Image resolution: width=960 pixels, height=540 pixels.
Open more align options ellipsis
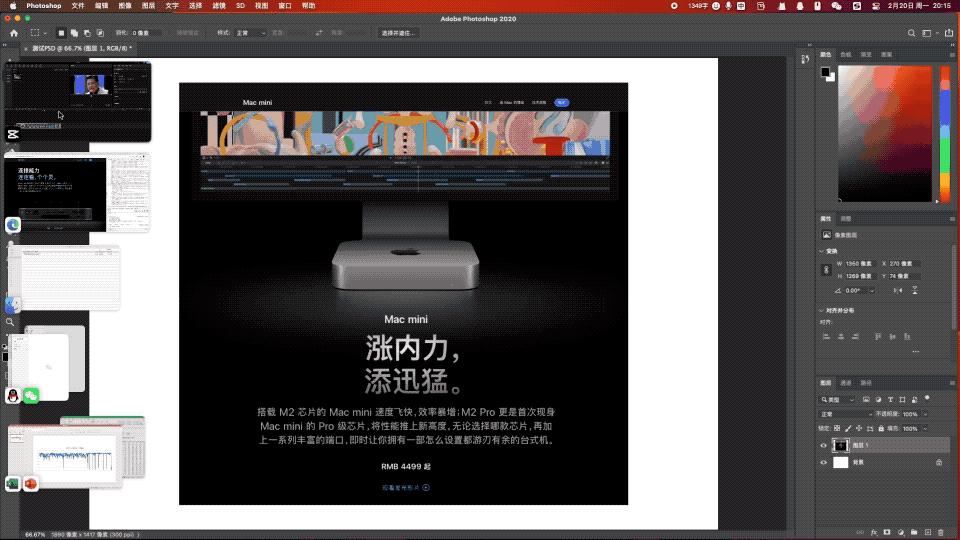click(915, 351)
